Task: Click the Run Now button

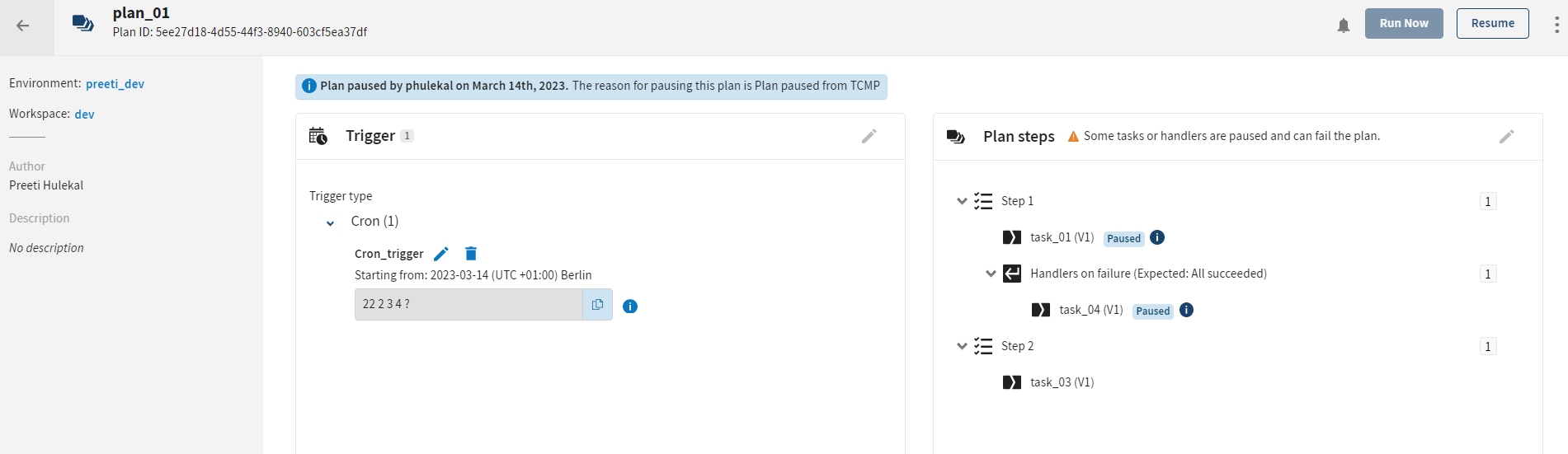Action: tap(1403, 24)
